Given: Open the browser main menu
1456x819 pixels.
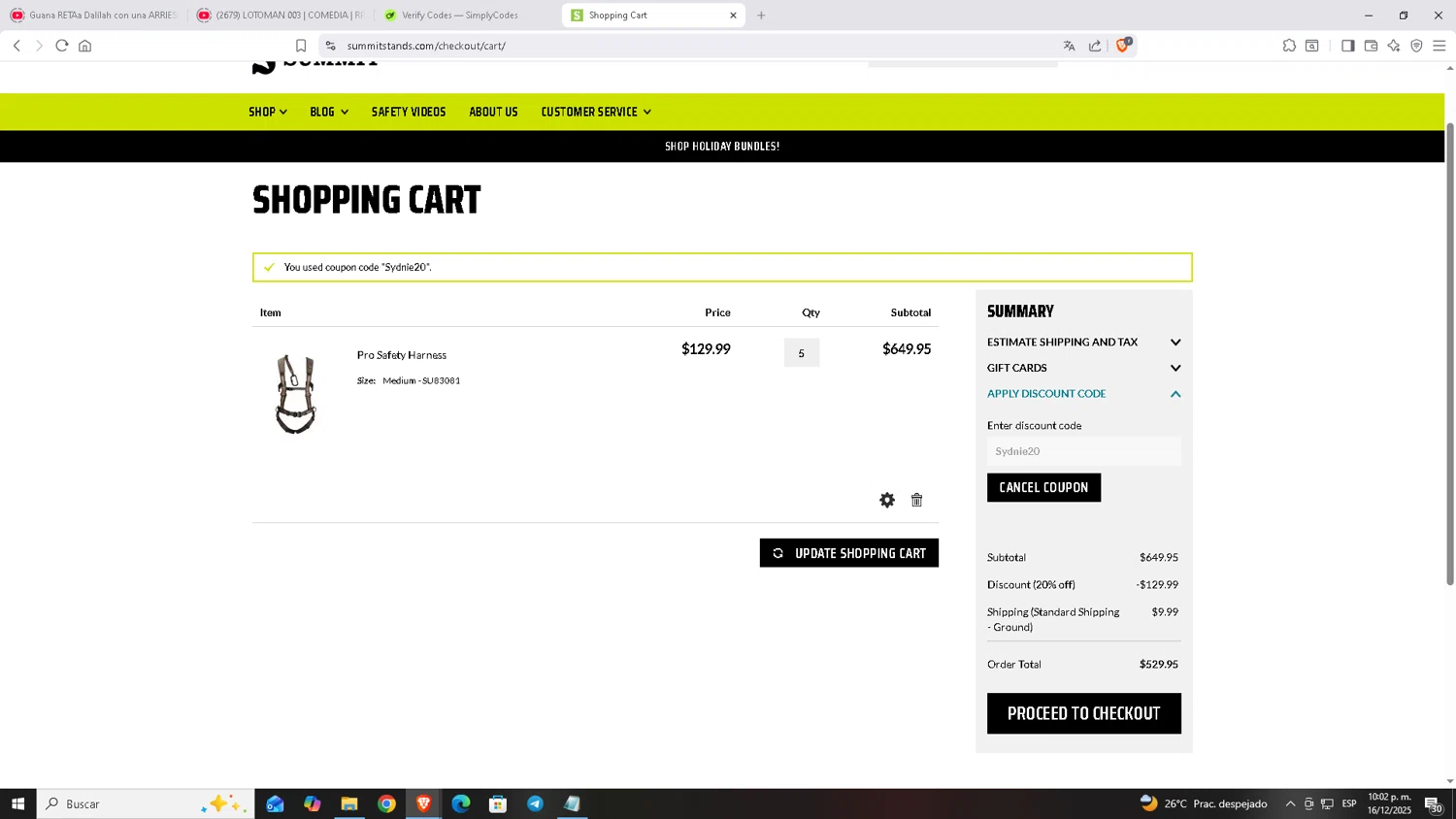Looking at the screenshot, I should coord(1439,46).
